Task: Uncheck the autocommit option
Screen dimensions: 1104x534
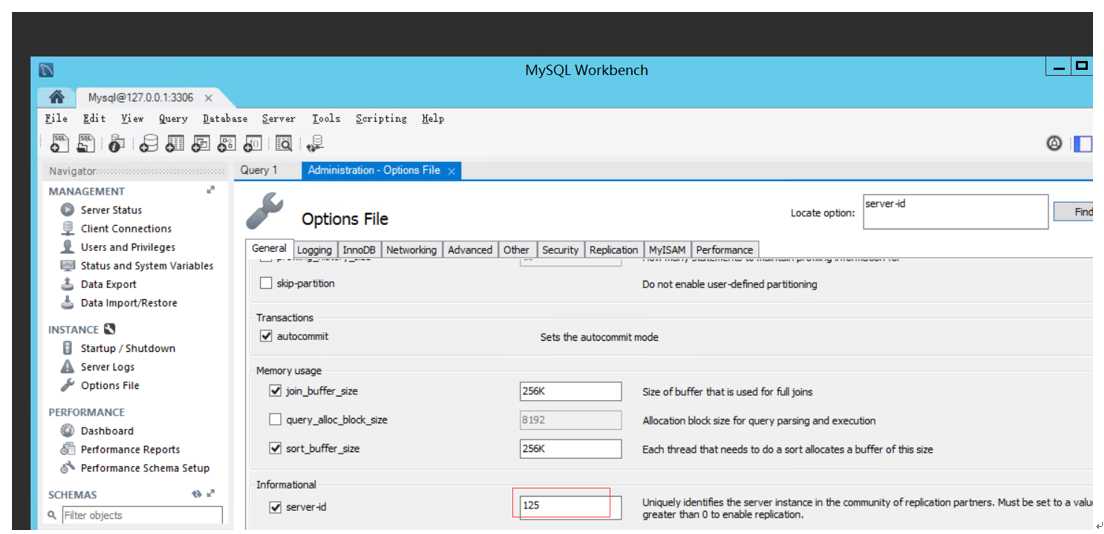Action: [265, 337]
